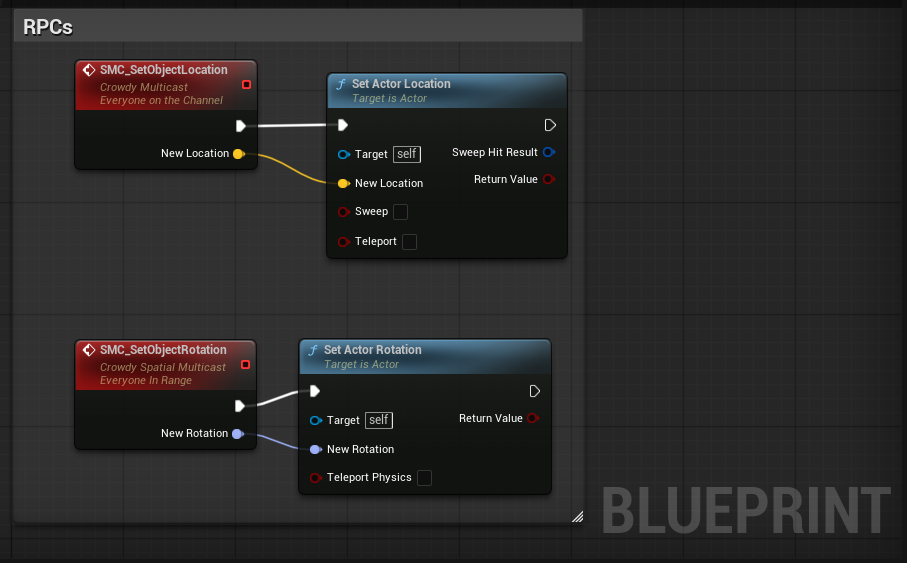Toggle the Sweep checkbox
The height and width of the screenshot is (563, 907).
[x=400, y=212]
